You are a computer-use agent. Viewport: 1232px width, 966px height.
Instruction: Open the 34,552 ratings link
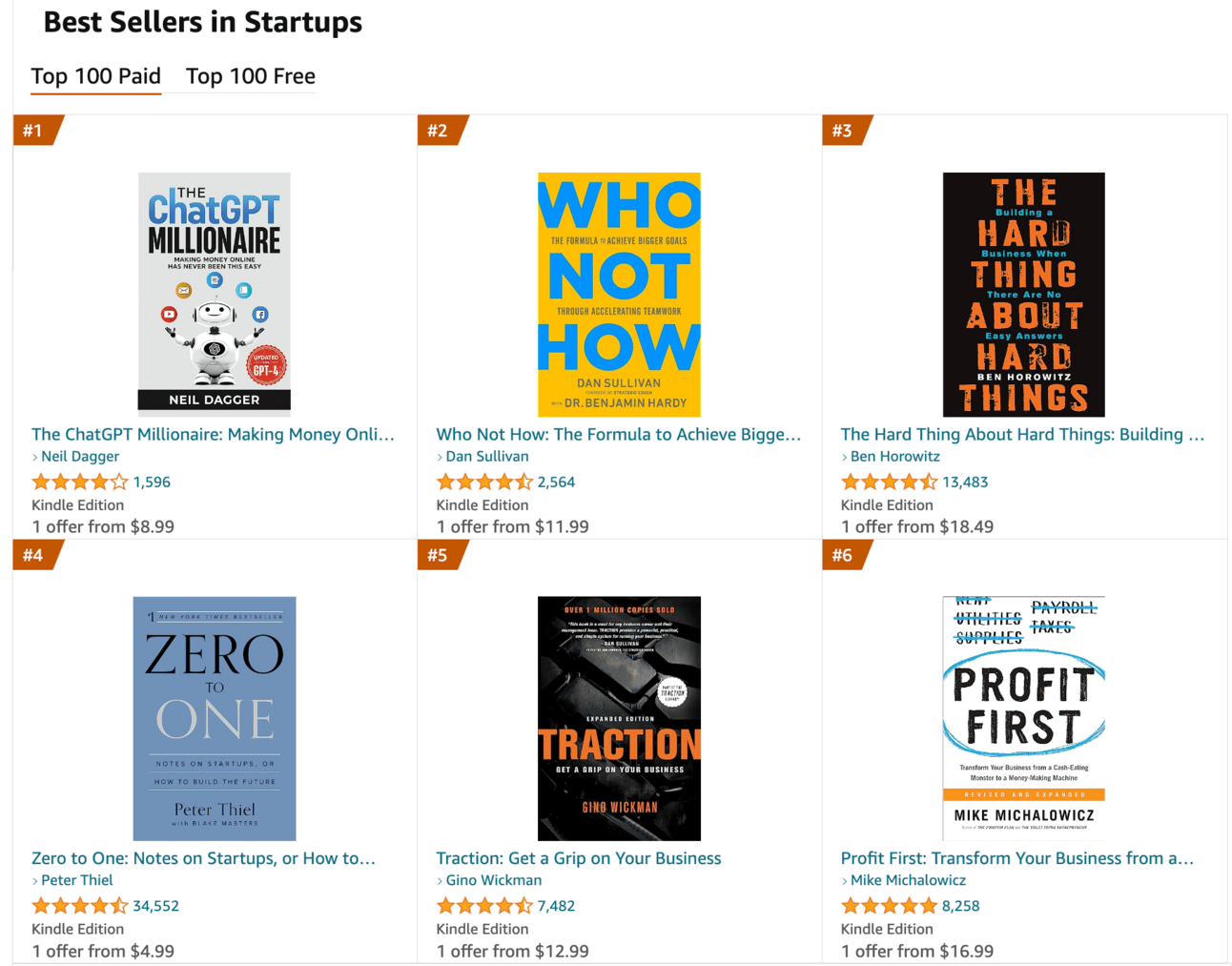point(155,906)
